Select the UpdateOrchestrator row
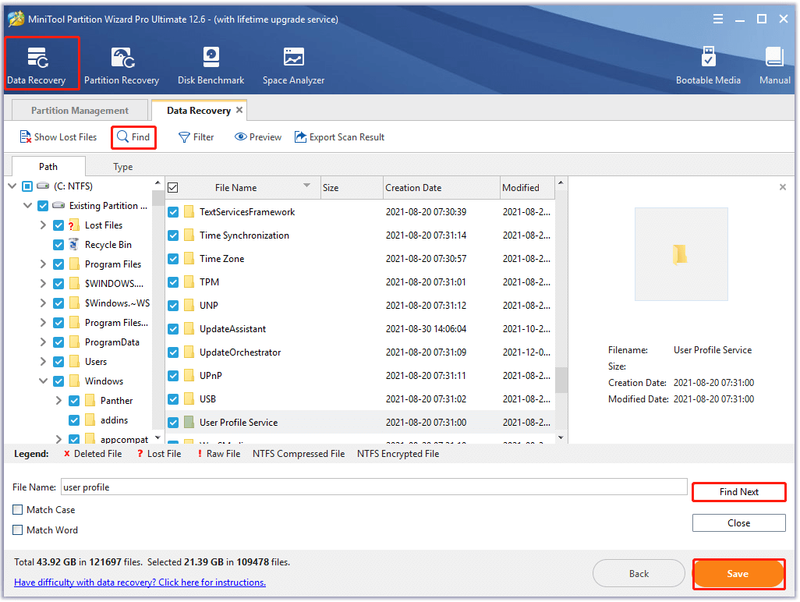 coord(360,352)
